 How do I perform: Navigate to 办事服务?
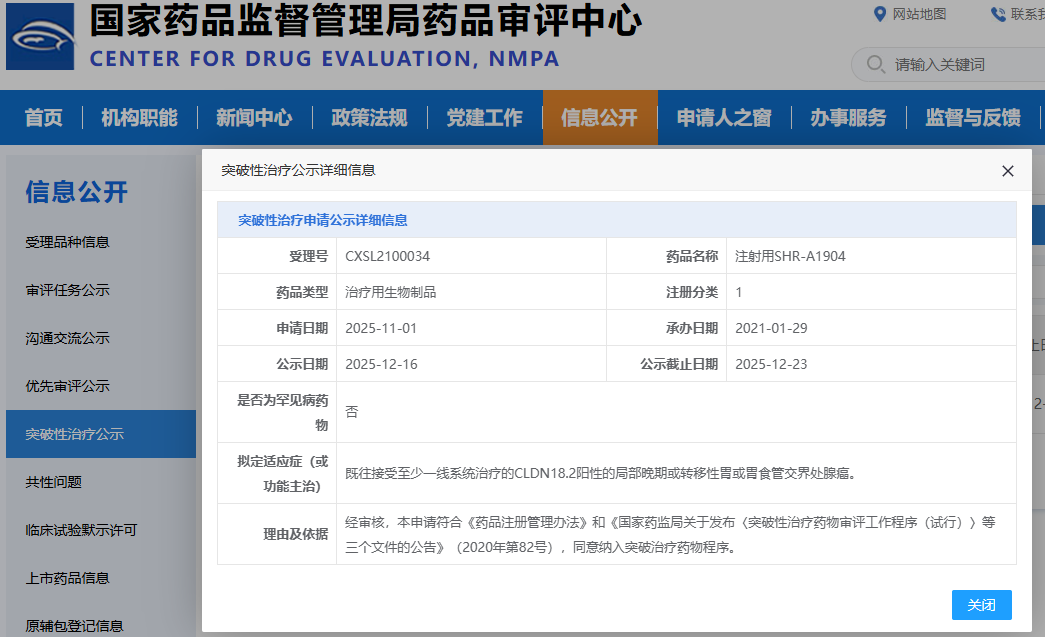click(x=848, y=118)
